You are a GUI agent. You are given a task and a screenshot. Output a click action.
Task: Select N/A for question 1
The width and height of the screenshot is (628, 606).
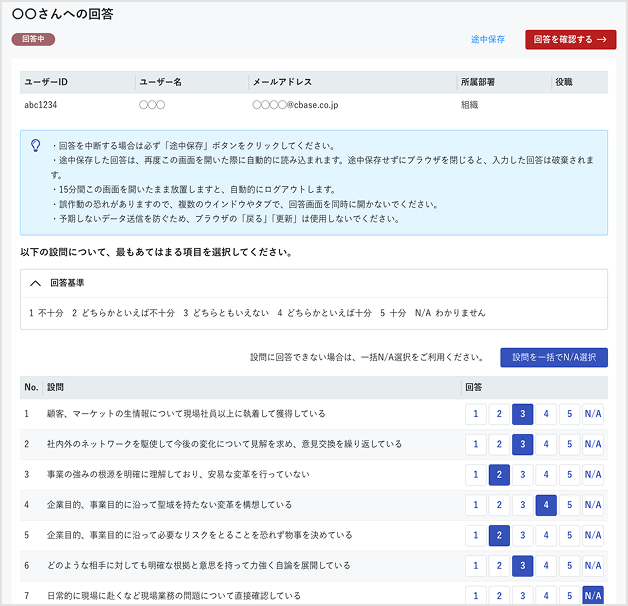(x=593, y=414)
